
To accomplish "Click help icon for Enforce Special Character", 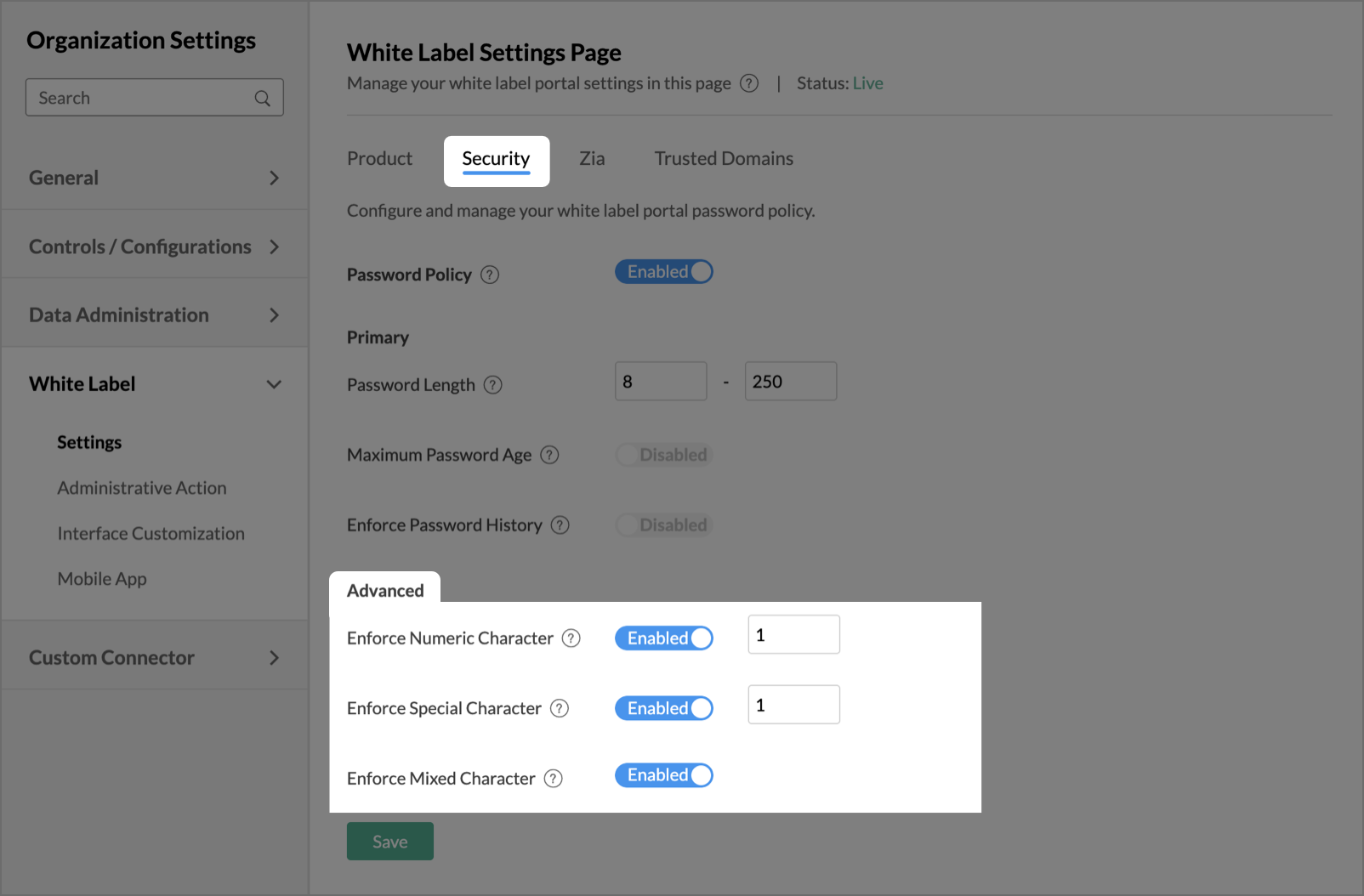I will [x=560, y=708].
